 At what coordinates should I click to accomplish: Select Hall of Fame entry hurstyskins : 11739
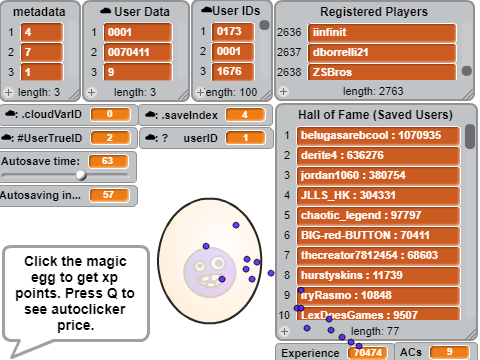click(379, 276)
